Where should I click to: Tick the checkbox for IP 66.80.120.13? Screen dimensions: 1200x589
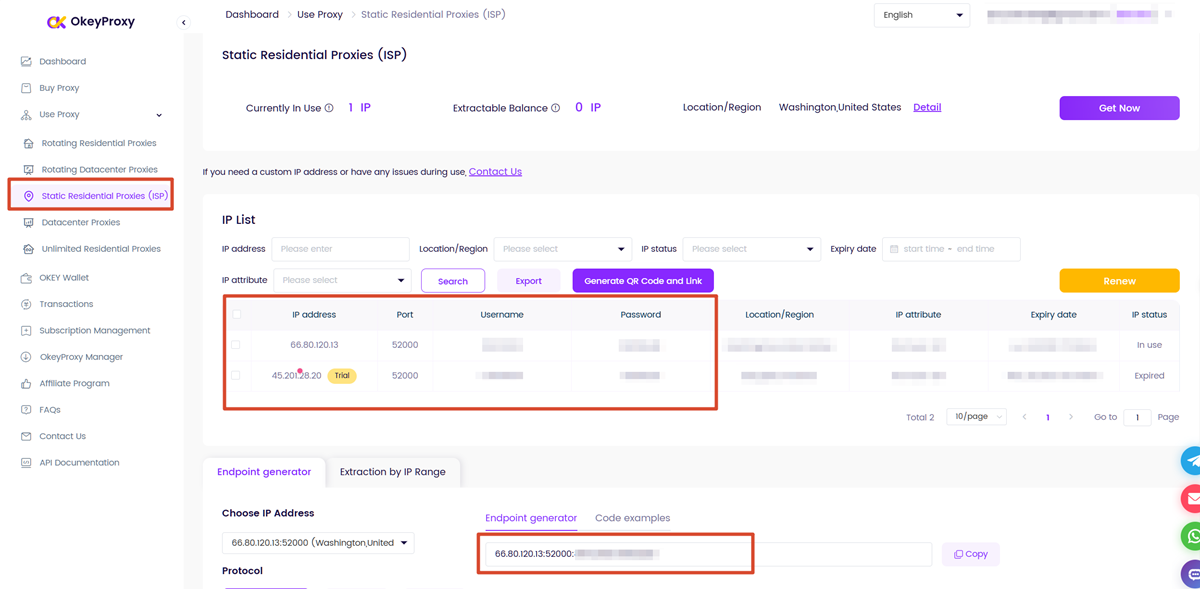(236, 345)
